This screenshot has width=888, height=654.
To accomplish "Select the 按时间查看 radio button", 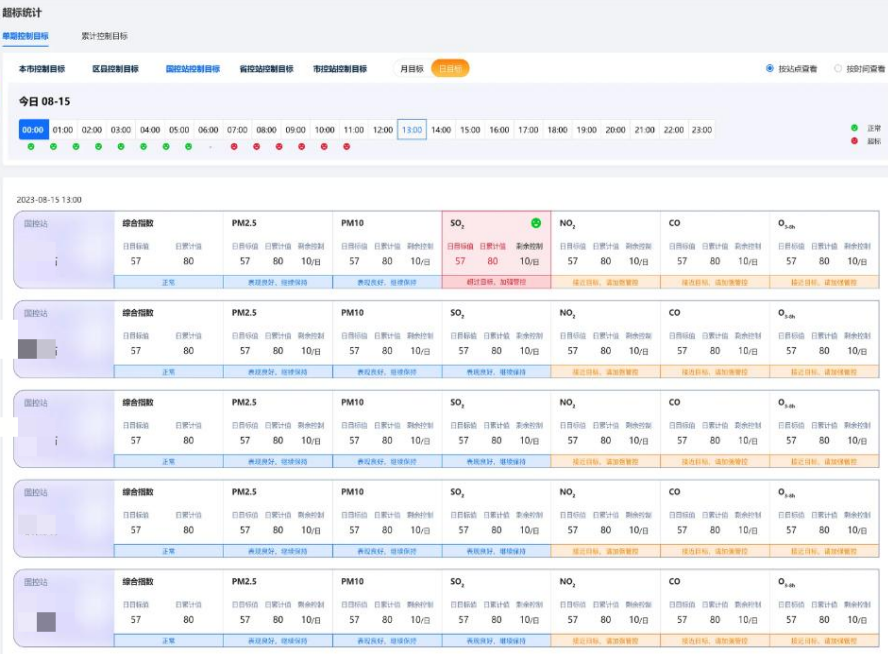I will pyautogui.click(x=838, y=69).
